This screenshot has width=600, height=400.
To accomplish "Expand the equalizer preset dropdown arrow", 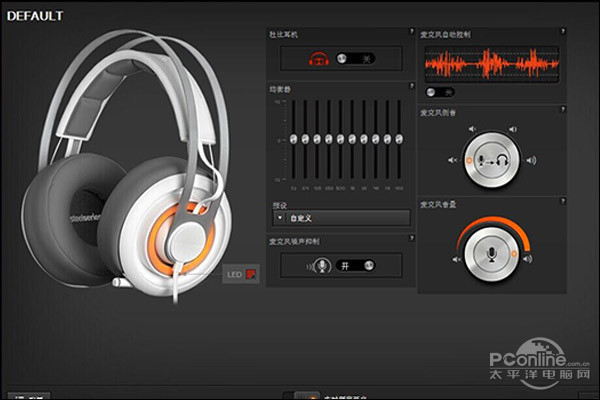I will click(279, 218).
